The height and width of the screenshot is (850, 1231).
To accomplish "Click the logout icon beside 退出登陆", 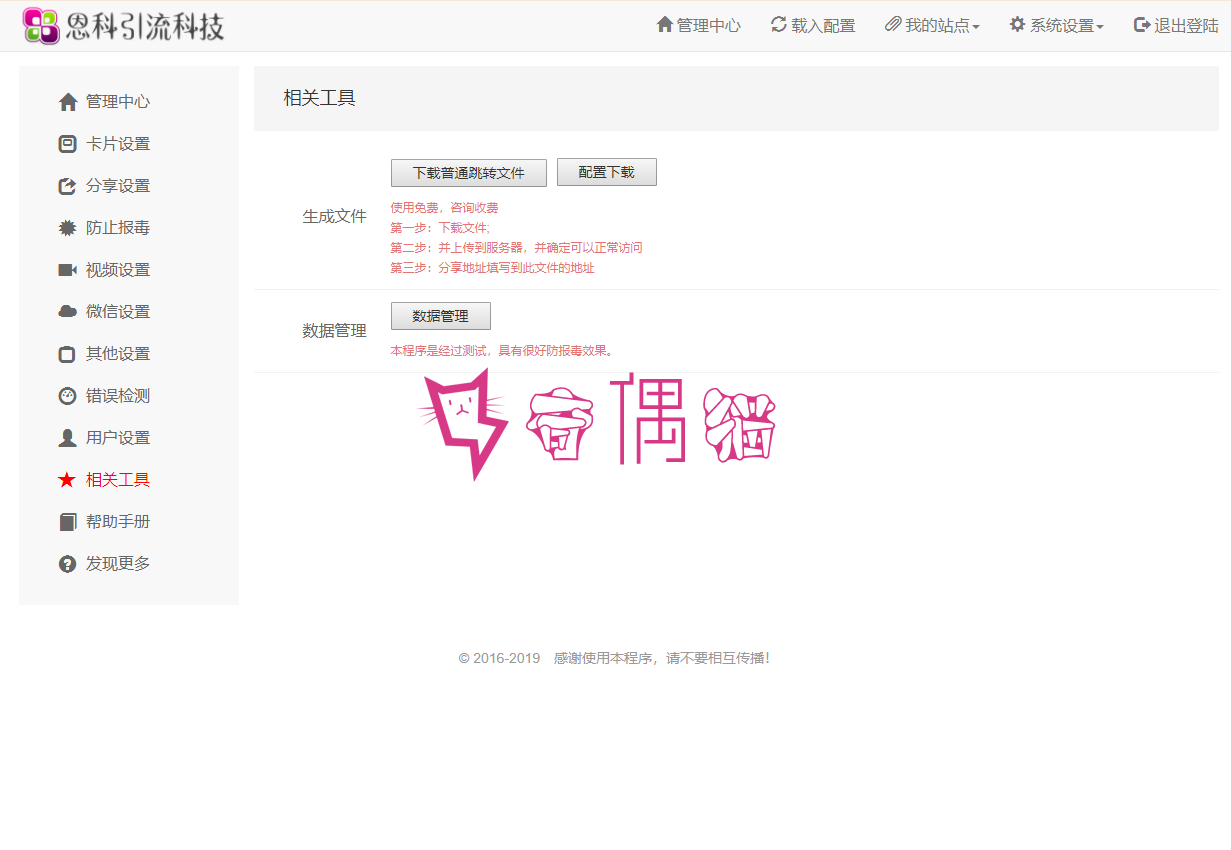I will 1142,24.
